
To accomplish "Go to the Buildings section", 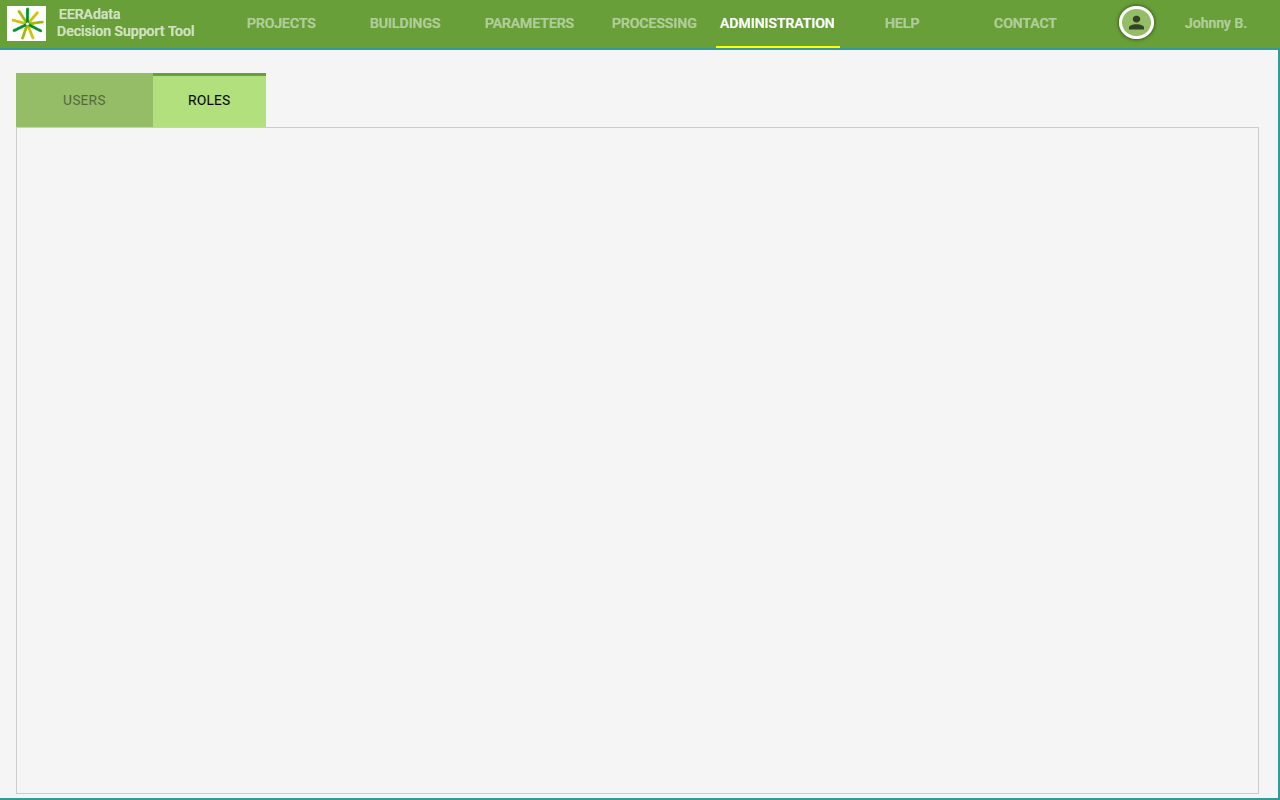I will click(x=405, y=23).
